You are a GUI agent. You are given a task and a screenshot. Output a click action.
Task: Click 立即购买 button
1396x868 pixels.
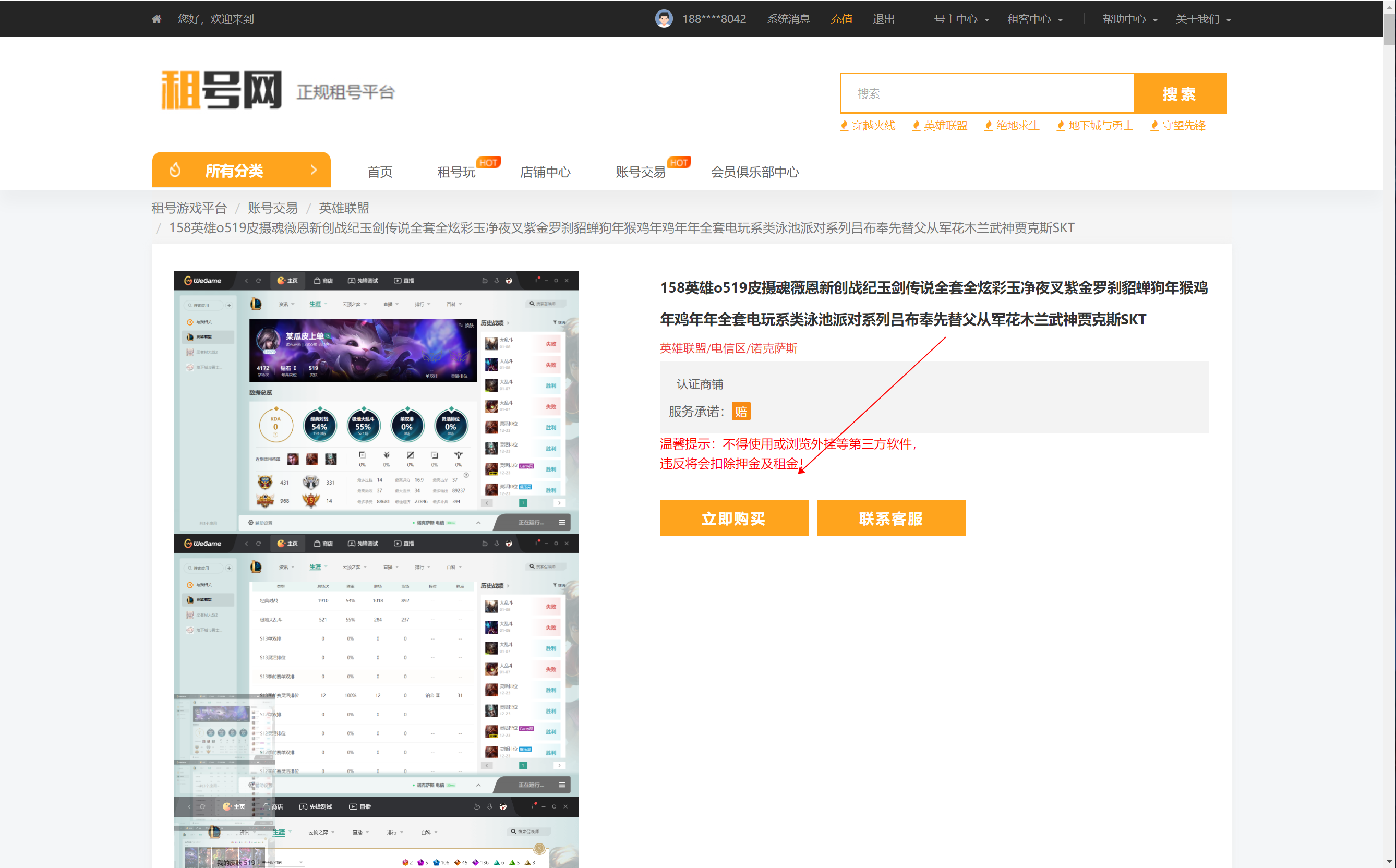click(x=733, y=518)
